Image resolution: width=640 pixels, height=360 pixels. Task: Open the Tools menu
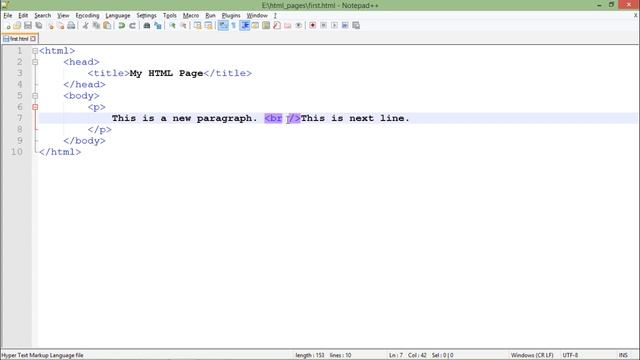(x=169, y=16)
